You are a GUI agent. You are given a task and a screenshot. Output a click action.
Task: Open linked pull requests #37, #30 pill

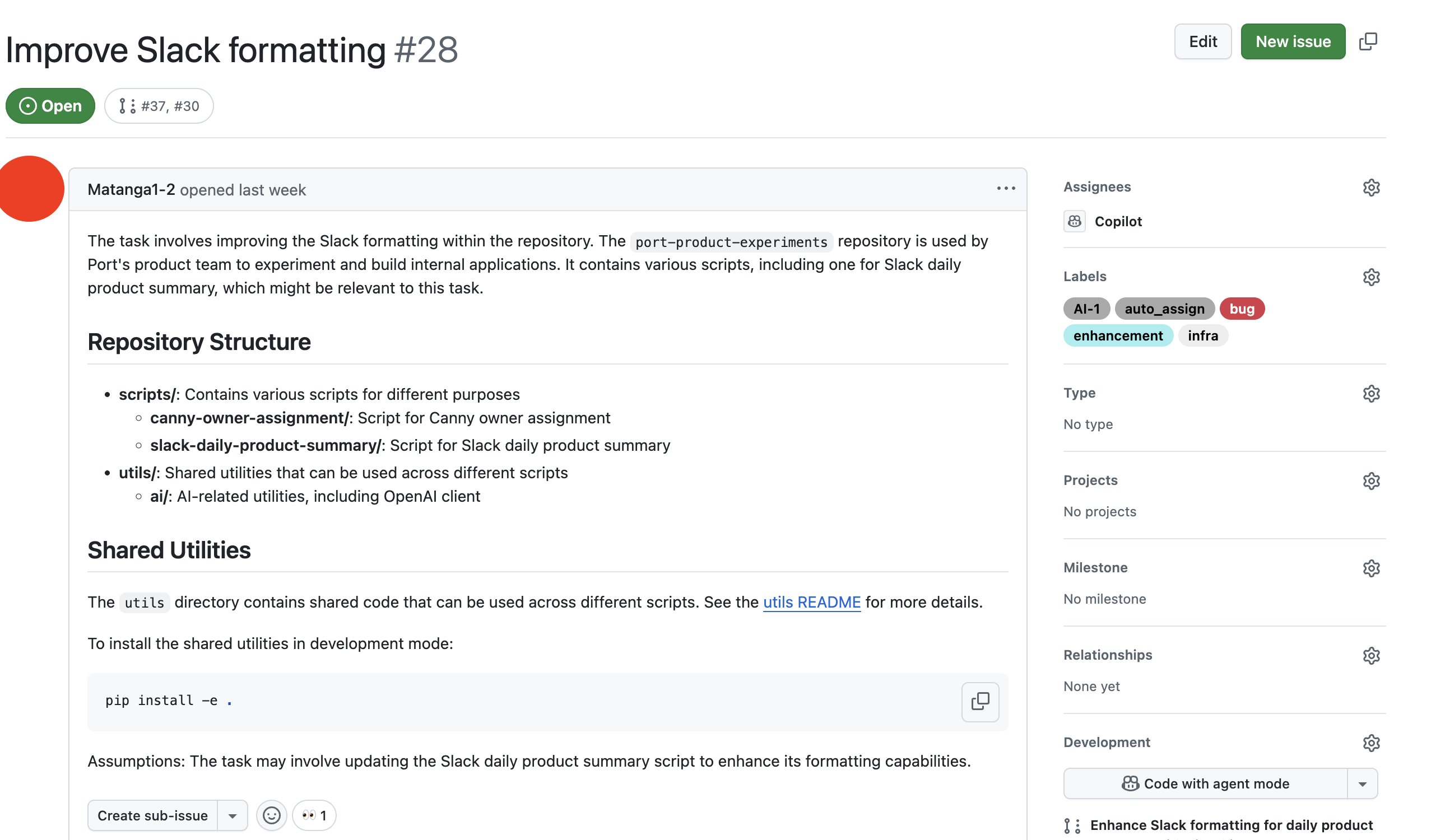[x=159, y=106]
